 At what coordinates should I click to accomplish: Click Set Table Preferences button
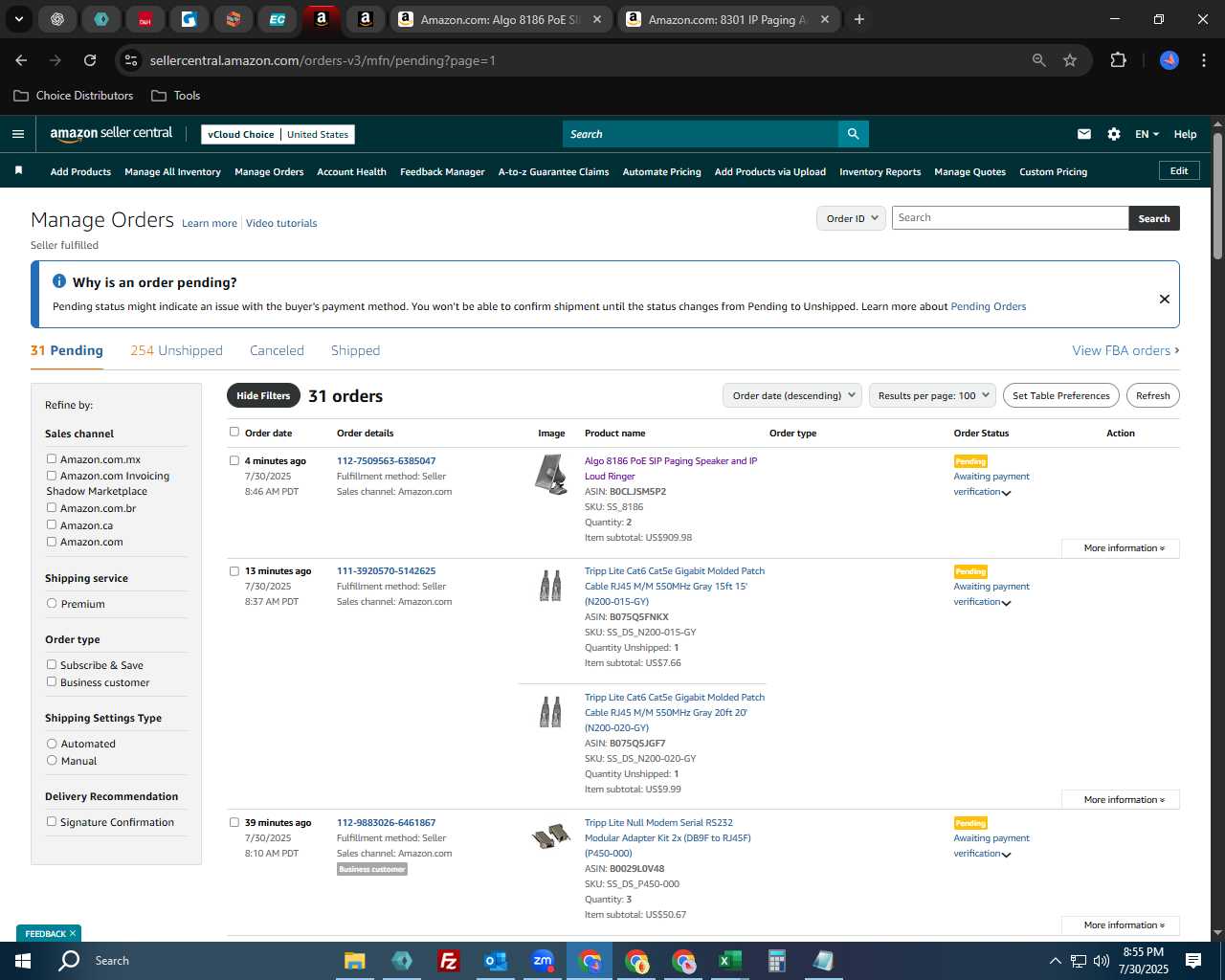1061,395
